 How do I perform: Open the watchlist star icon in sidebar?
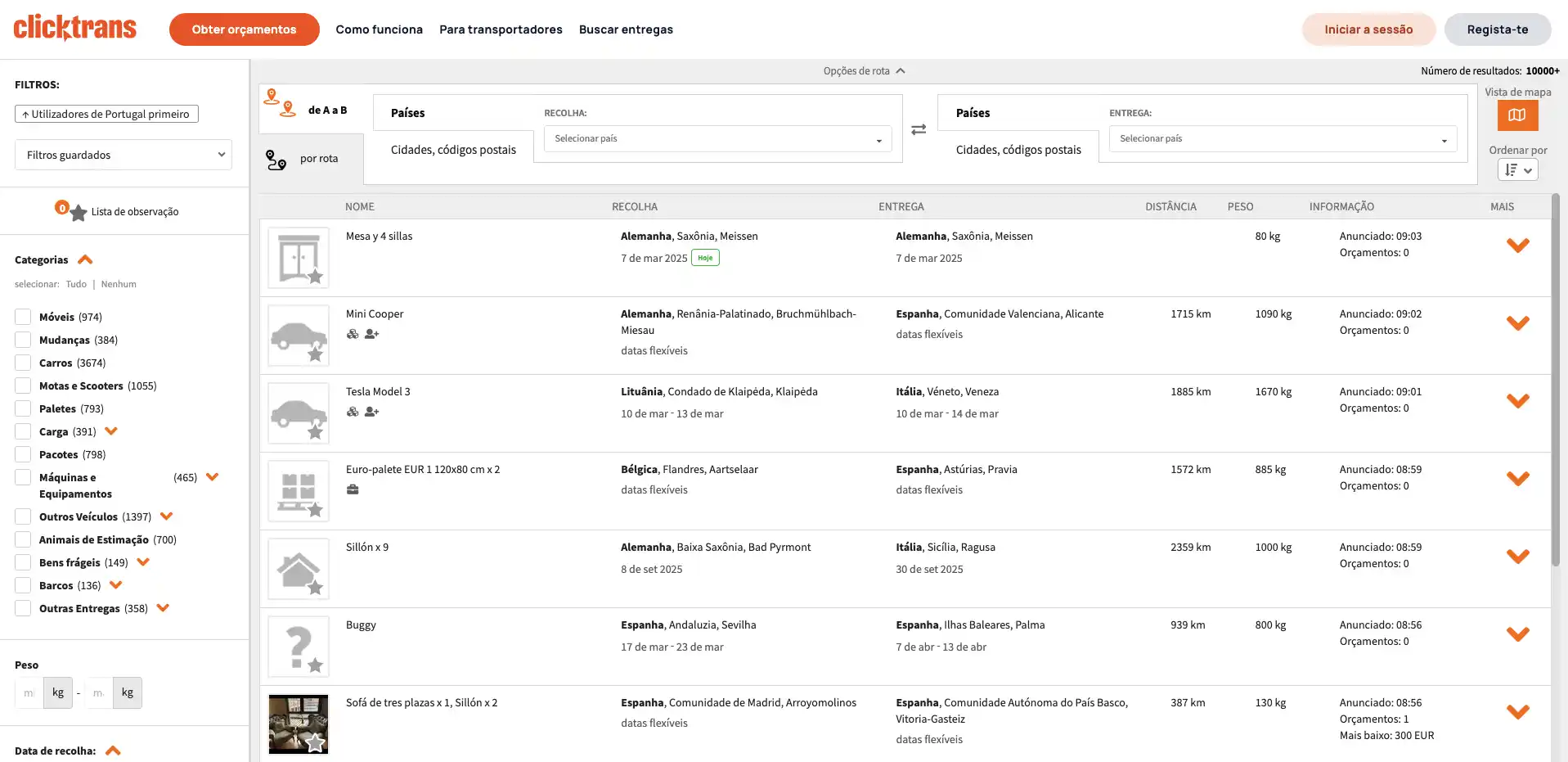78,213
